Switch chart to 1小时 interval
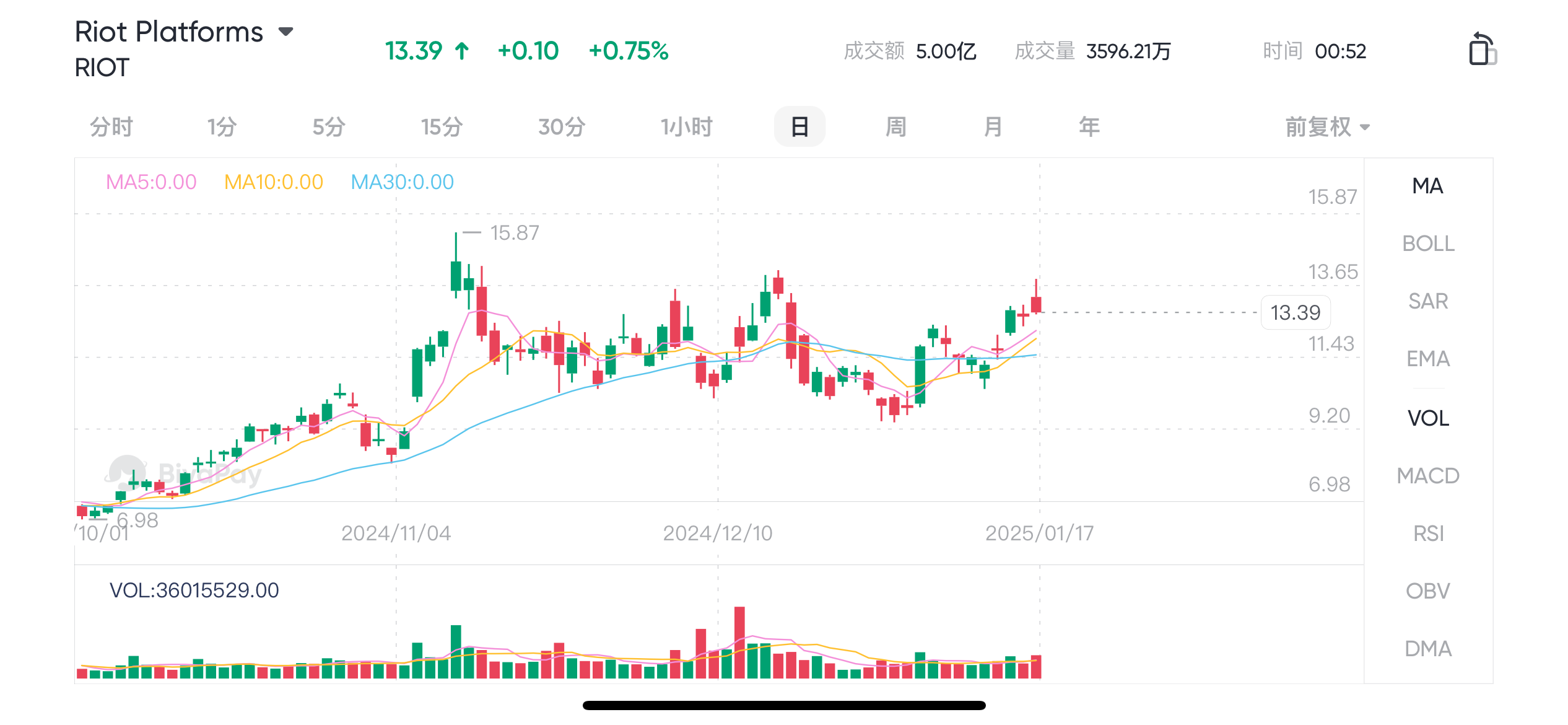This screenshot has width=1568, height=725. [686, 127]
